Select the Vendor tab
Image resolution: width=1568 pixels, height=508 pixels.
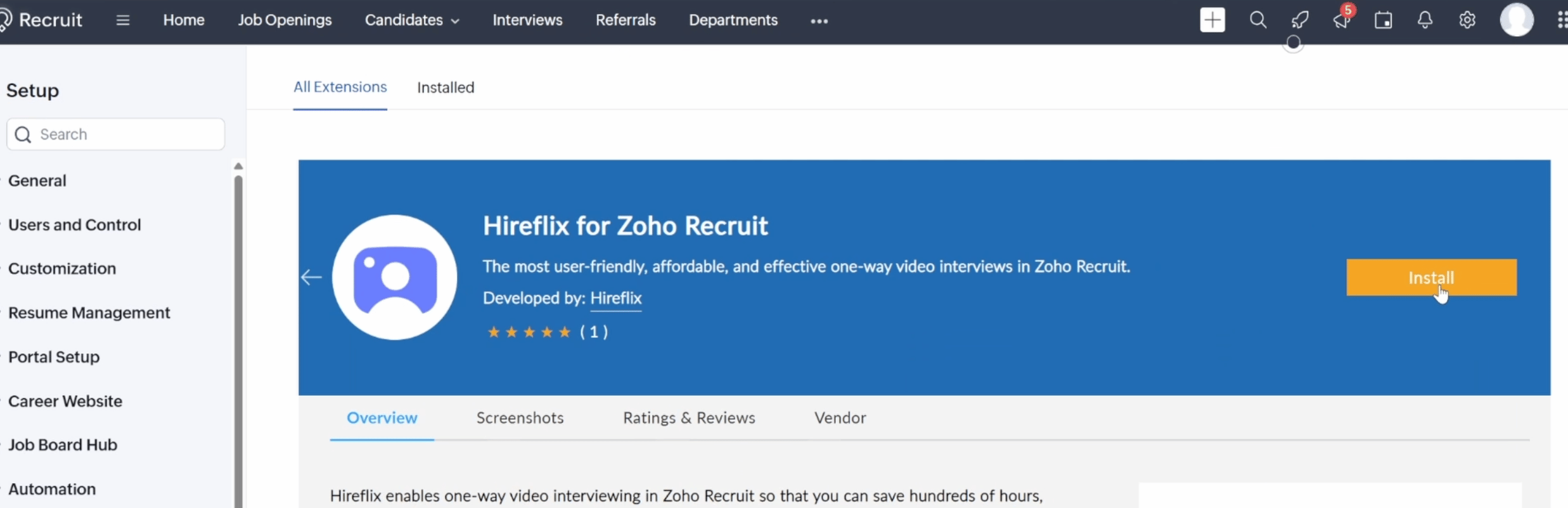(x=840, y=418)
